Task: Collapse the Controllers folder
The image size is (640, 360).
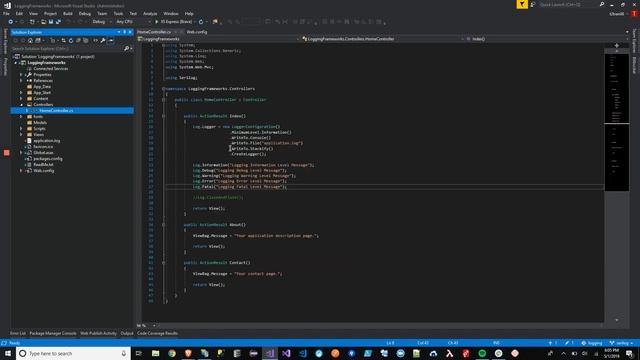Action: [21, 104]
